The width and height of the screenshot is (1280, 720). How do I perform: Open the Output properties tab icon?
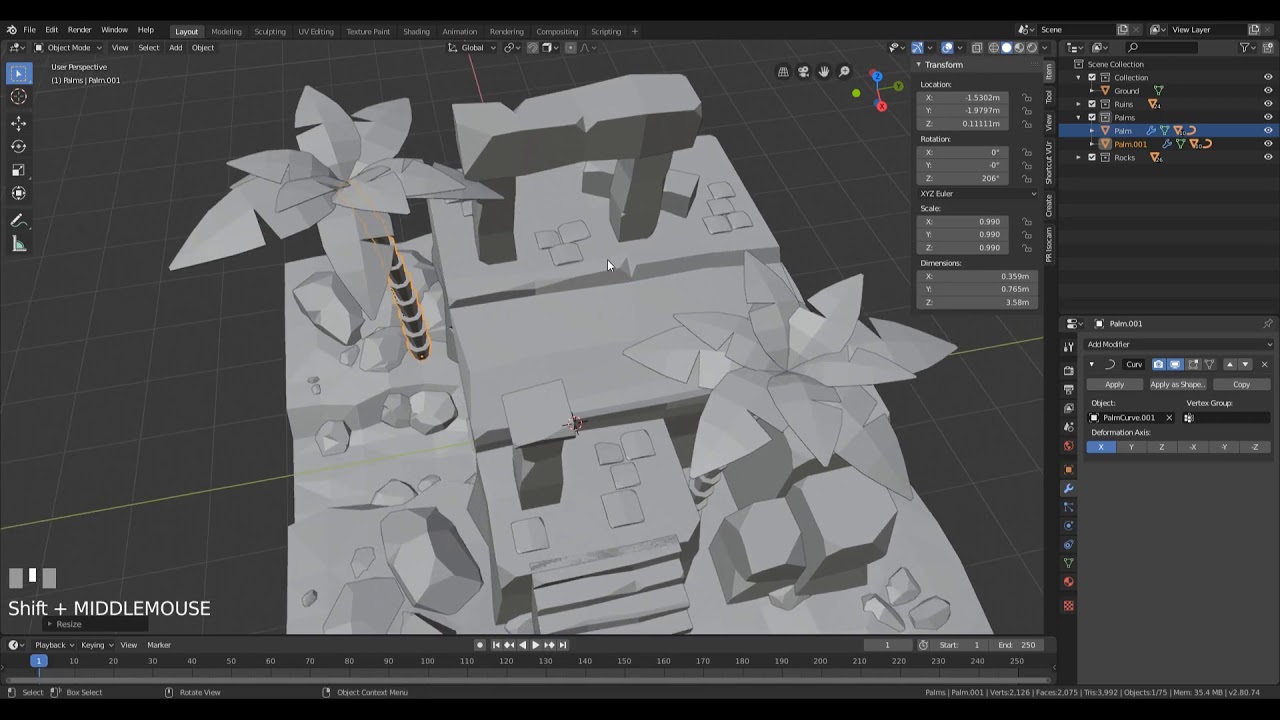point(1068,389)
